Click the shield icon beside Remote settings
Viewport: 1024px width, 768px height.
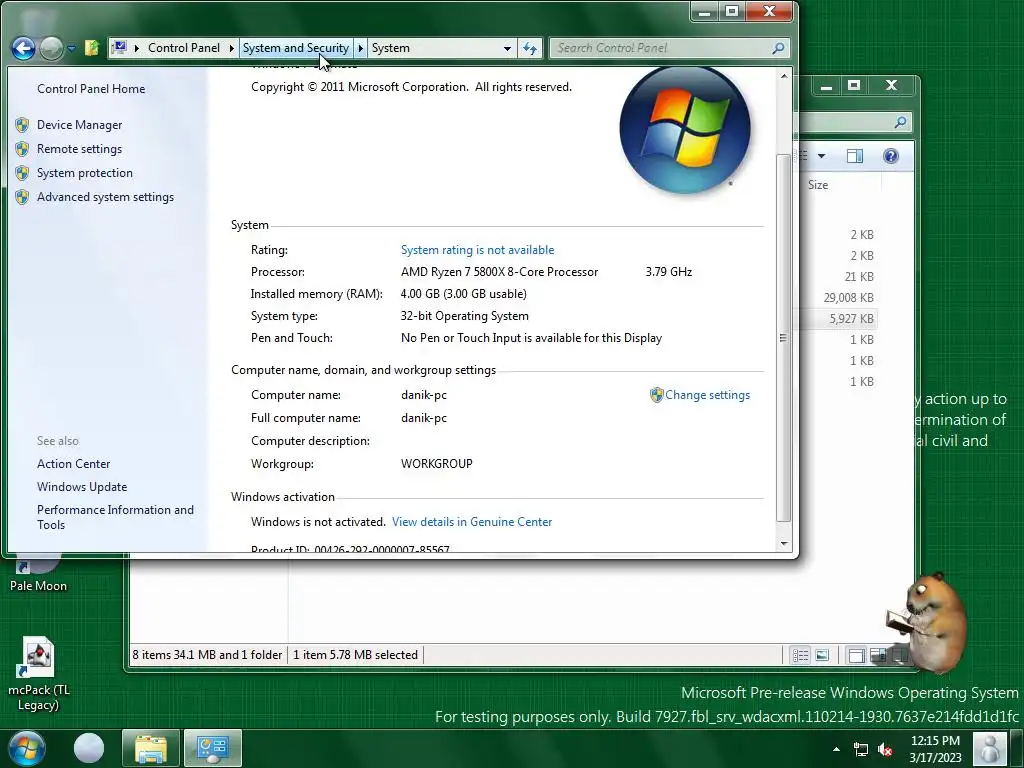[x=22, y=149]
